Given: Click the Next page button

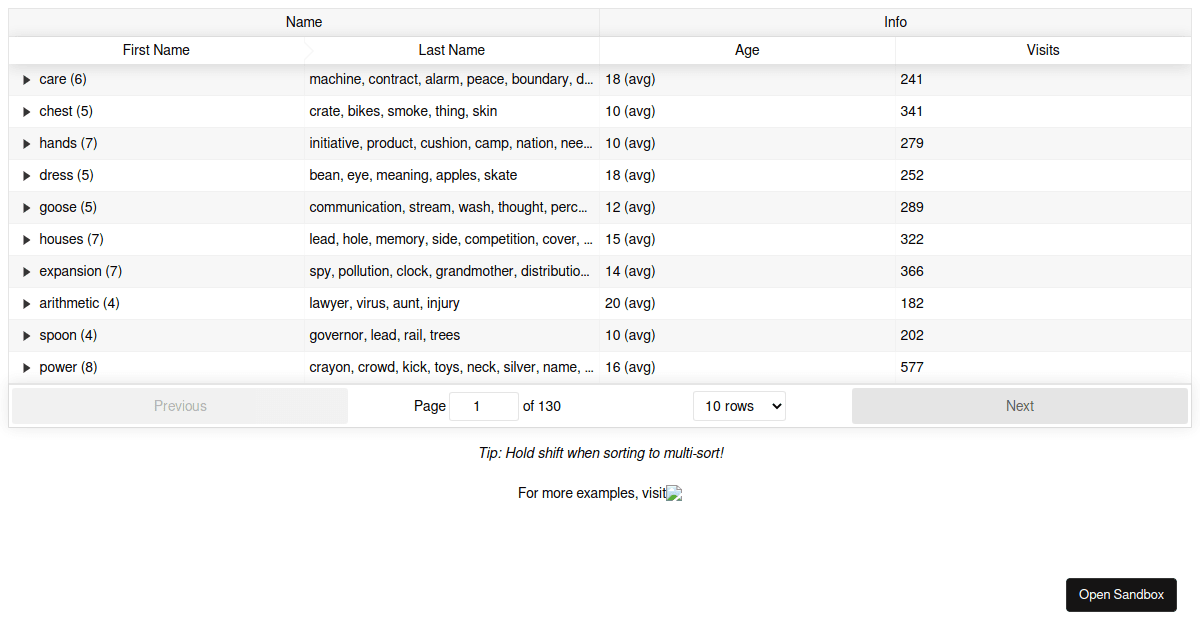Looking at the screenshot, I should 1020,406.
